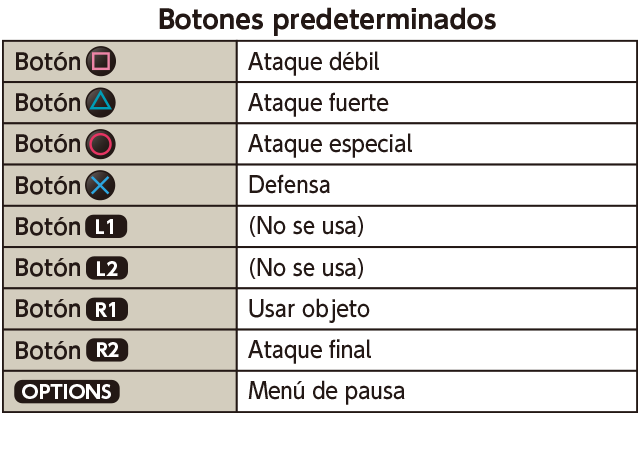Viewport: 640px width, 463px height.
Task: Select the Defensa cell
Action: pos(437,185)
